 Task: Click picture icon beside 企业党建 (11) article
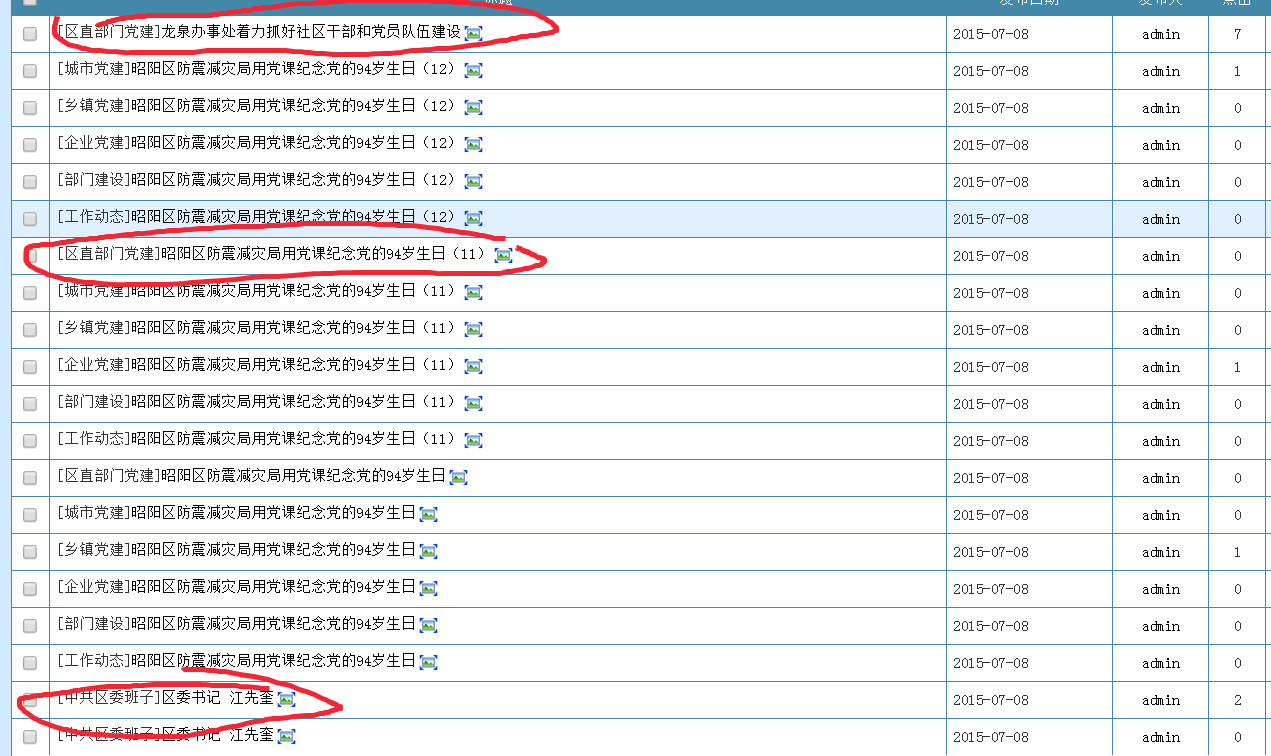tap(473, 366)
